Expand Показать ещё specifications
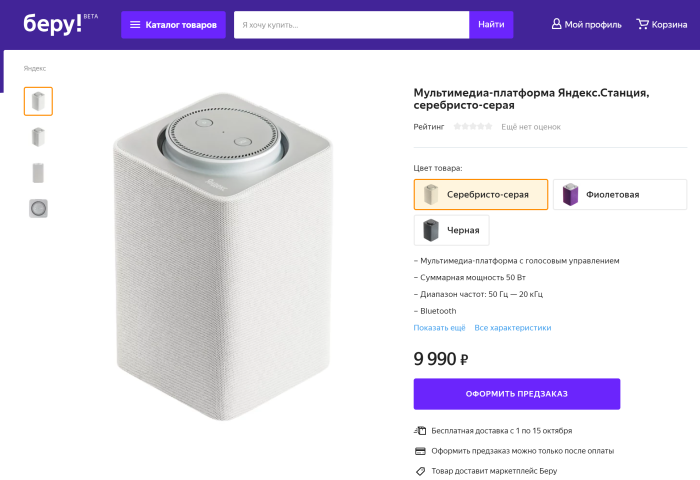 coord(439,328)
